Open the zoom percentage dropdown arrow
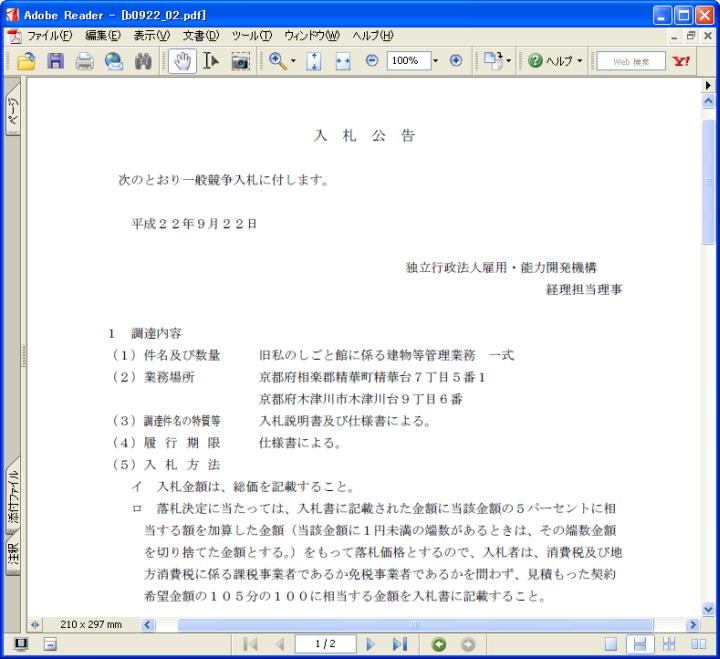This screenshot has height=659, width=720. (x=436, y=61)
